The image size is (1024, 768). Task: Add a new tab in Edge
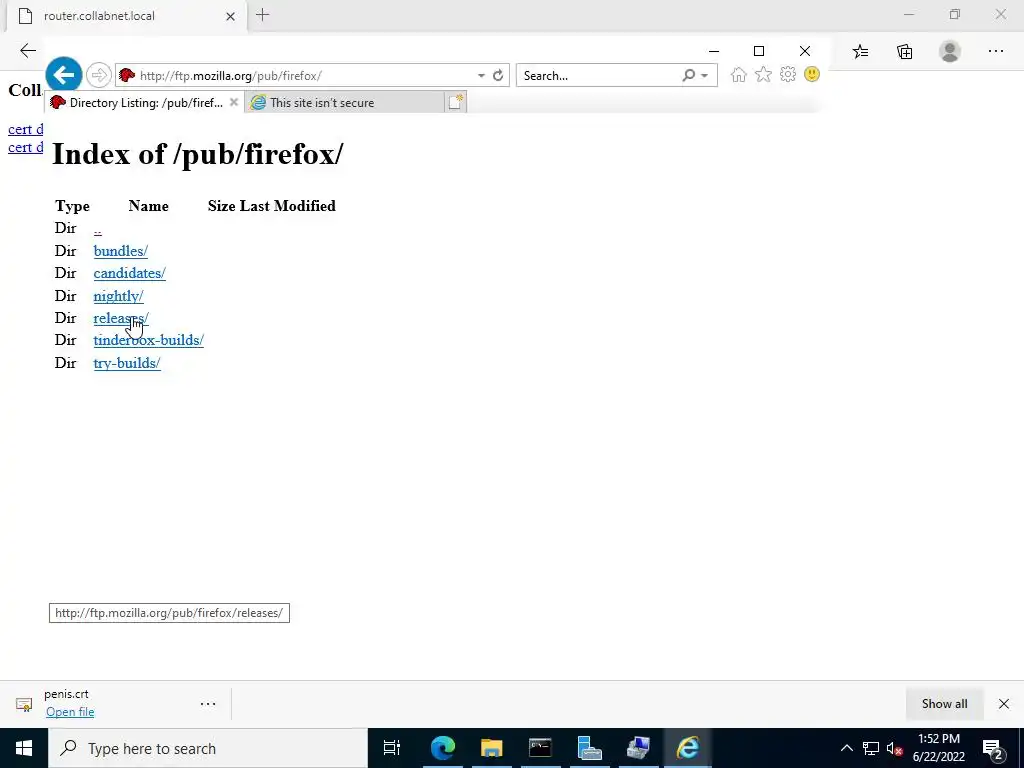pyautogui.click(x=263, y=15)
